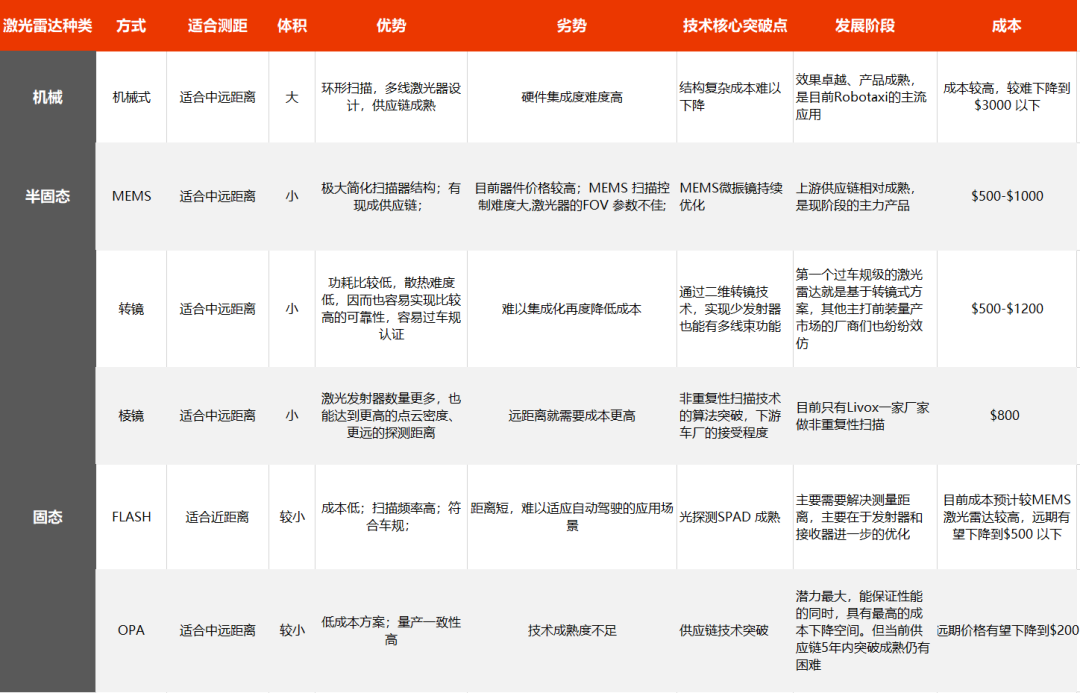
Task: Select 激光发射器数量更多 advantage cell
Action: pyautogui.click(x=391, y=415)
